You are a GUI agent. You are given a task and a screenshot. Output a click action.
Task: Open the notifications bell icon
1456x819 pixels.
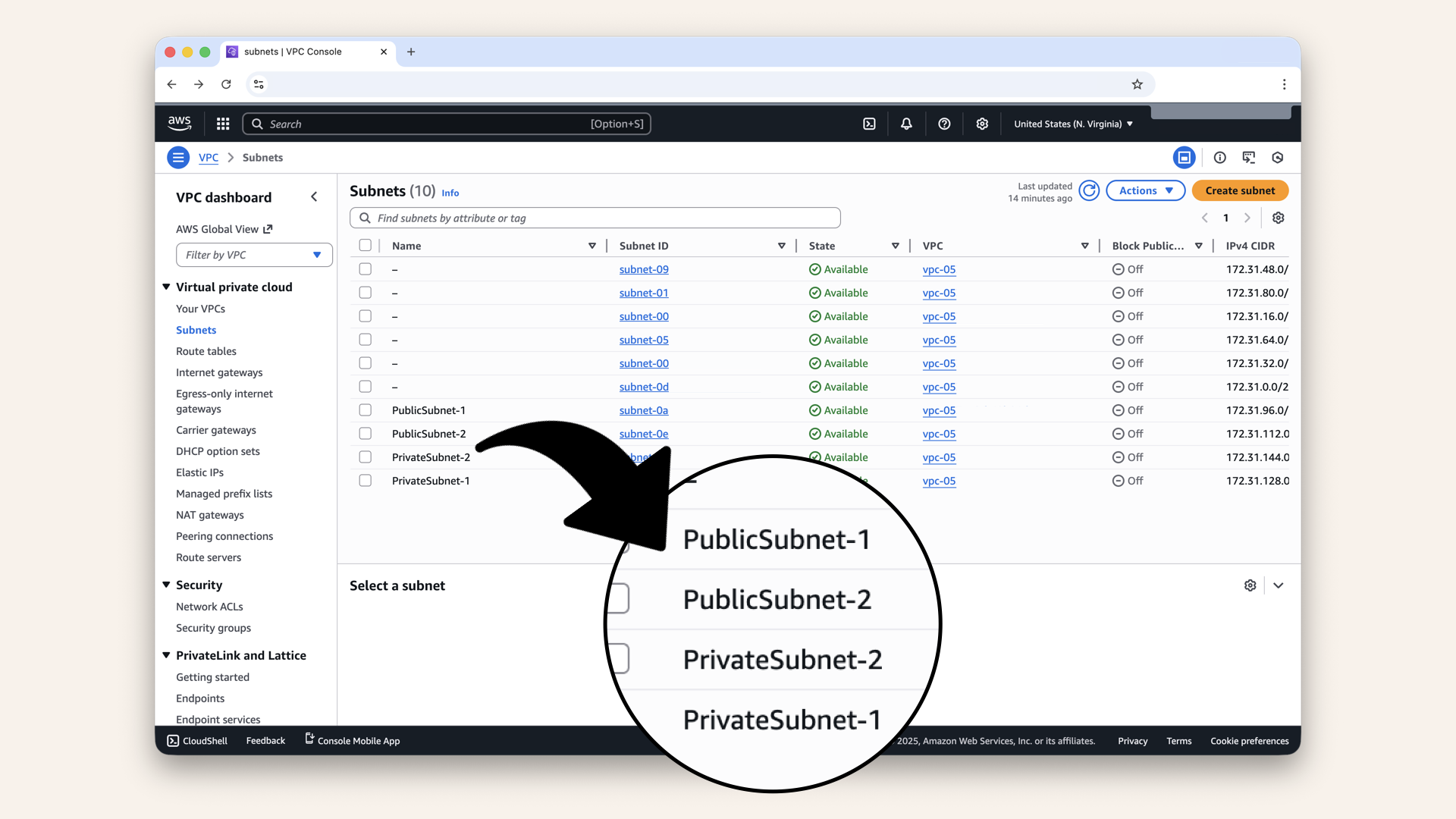click(x=906, y=124)
